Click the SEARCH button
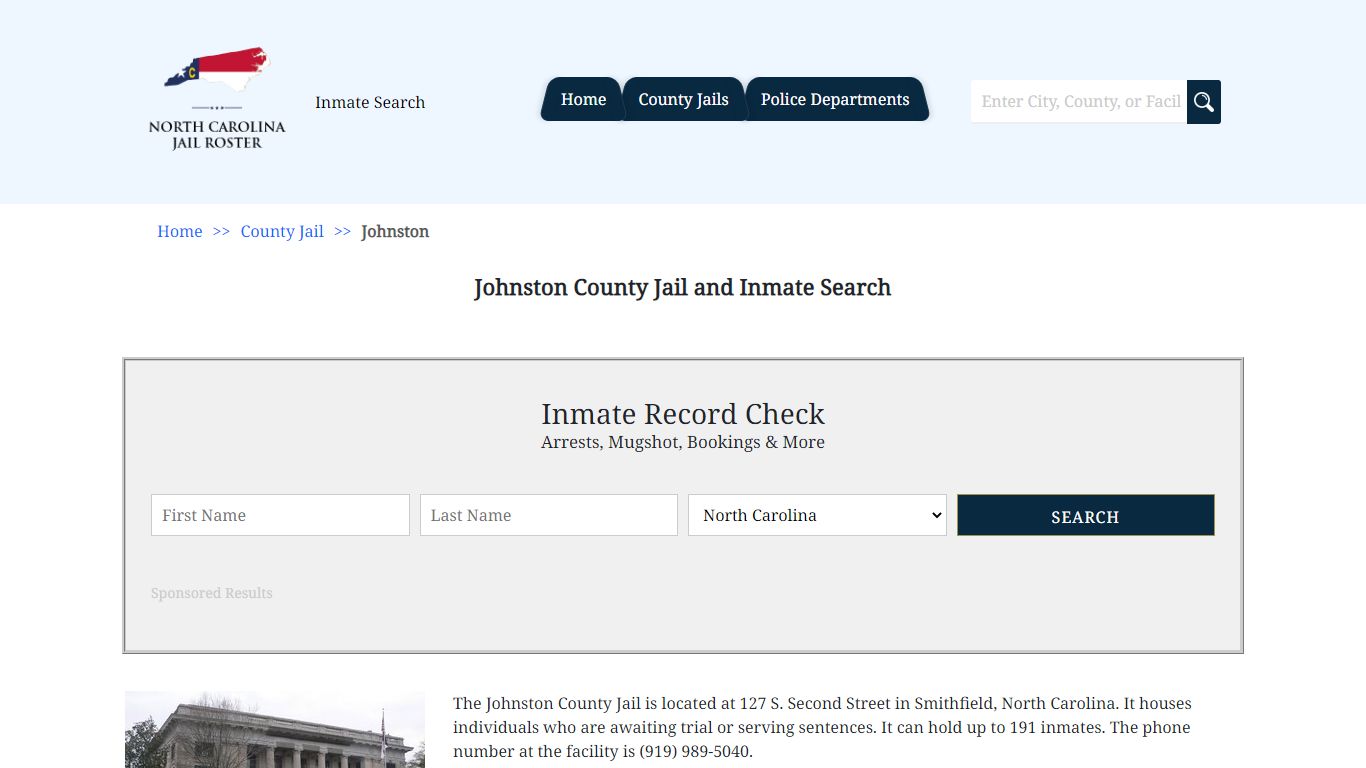This screenshot has height=768, width=1366. [1086, 515]
